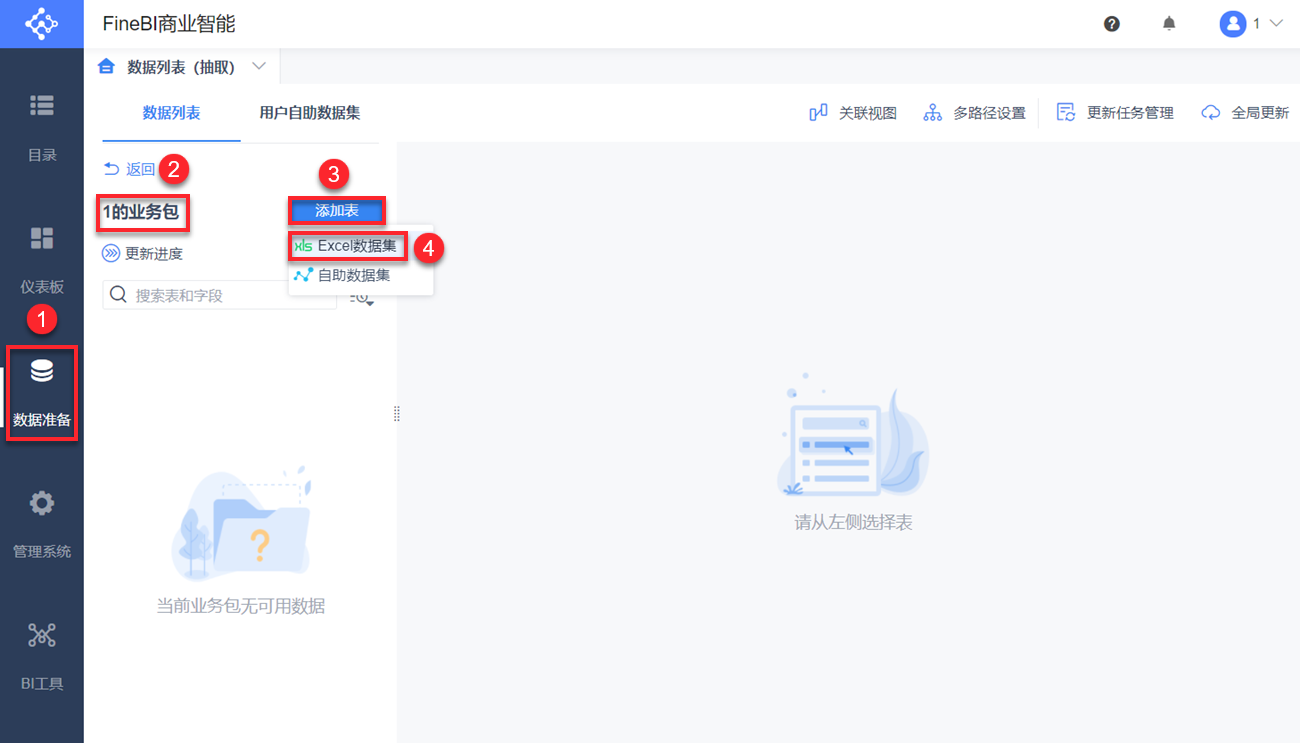Open the 目录 directory sidebar icon
The height and width of the screenshot is (743, 1300).
[x=42, y=104]
